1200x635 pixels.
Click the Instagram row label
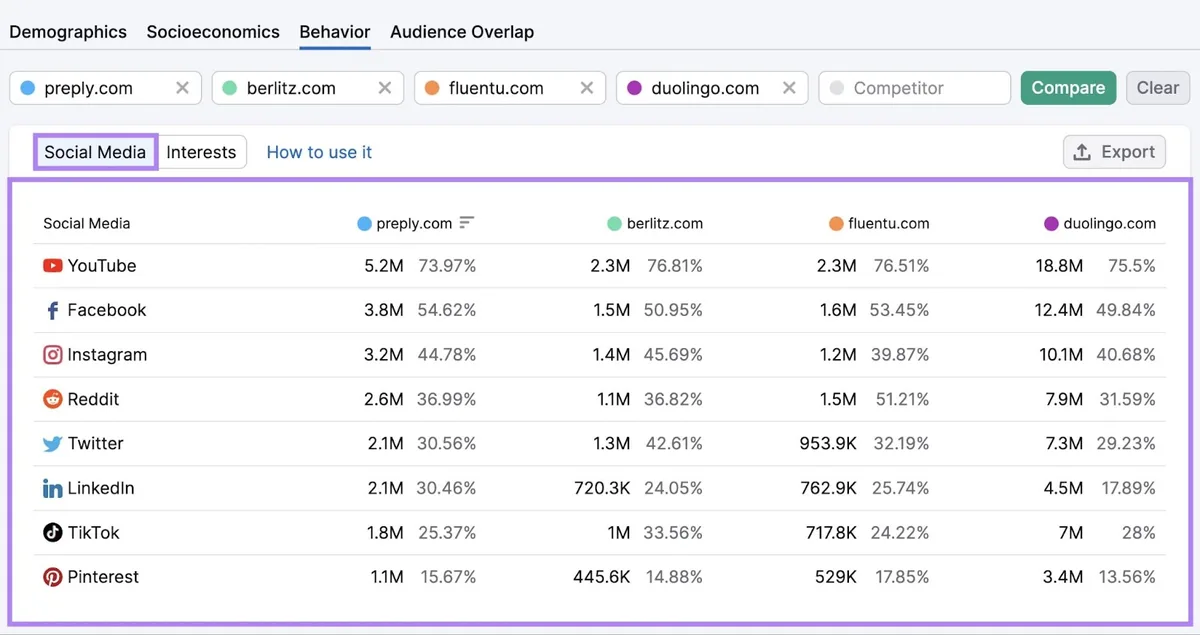107,355
